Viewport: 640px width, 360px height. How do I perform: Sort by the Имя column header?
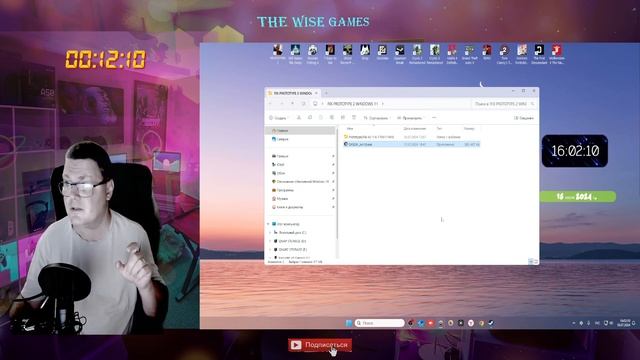tap(350, 129)
